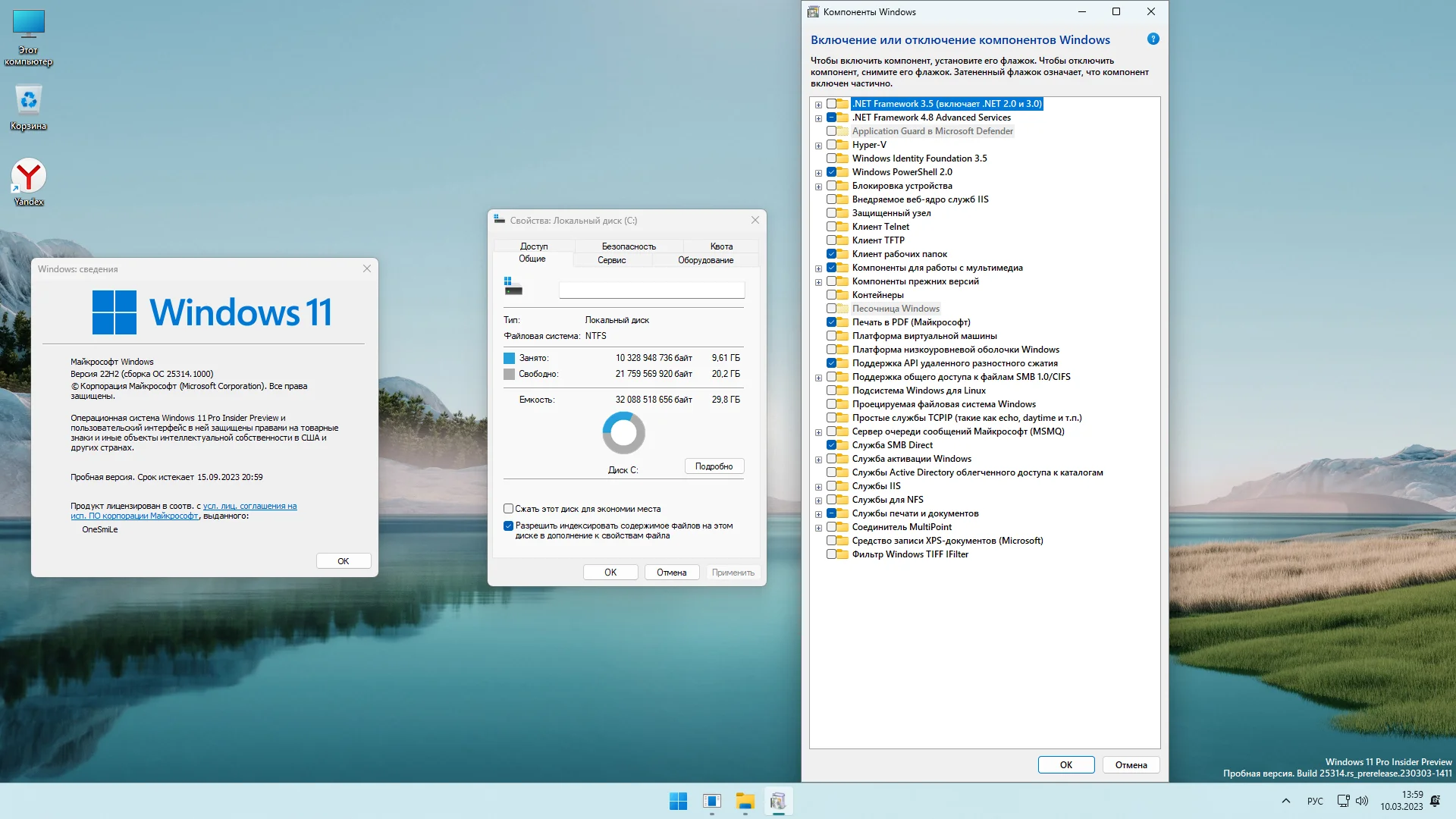The image size is (1456, 819).
Task: Switch to the Безопасность tab
Action: [628, 246]
